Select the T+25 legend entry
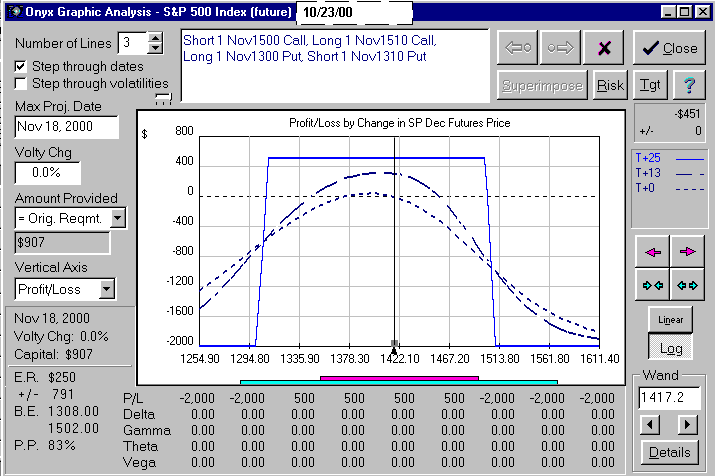715x476 pixels. tap(669, 158)
